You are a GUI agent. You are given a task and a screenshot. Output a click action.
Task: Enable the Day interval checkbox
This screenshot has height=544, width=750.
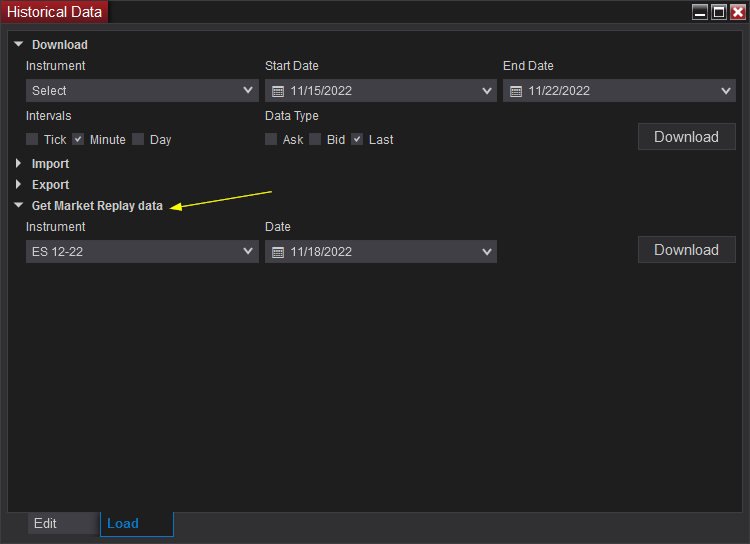[x=138, y=139]
